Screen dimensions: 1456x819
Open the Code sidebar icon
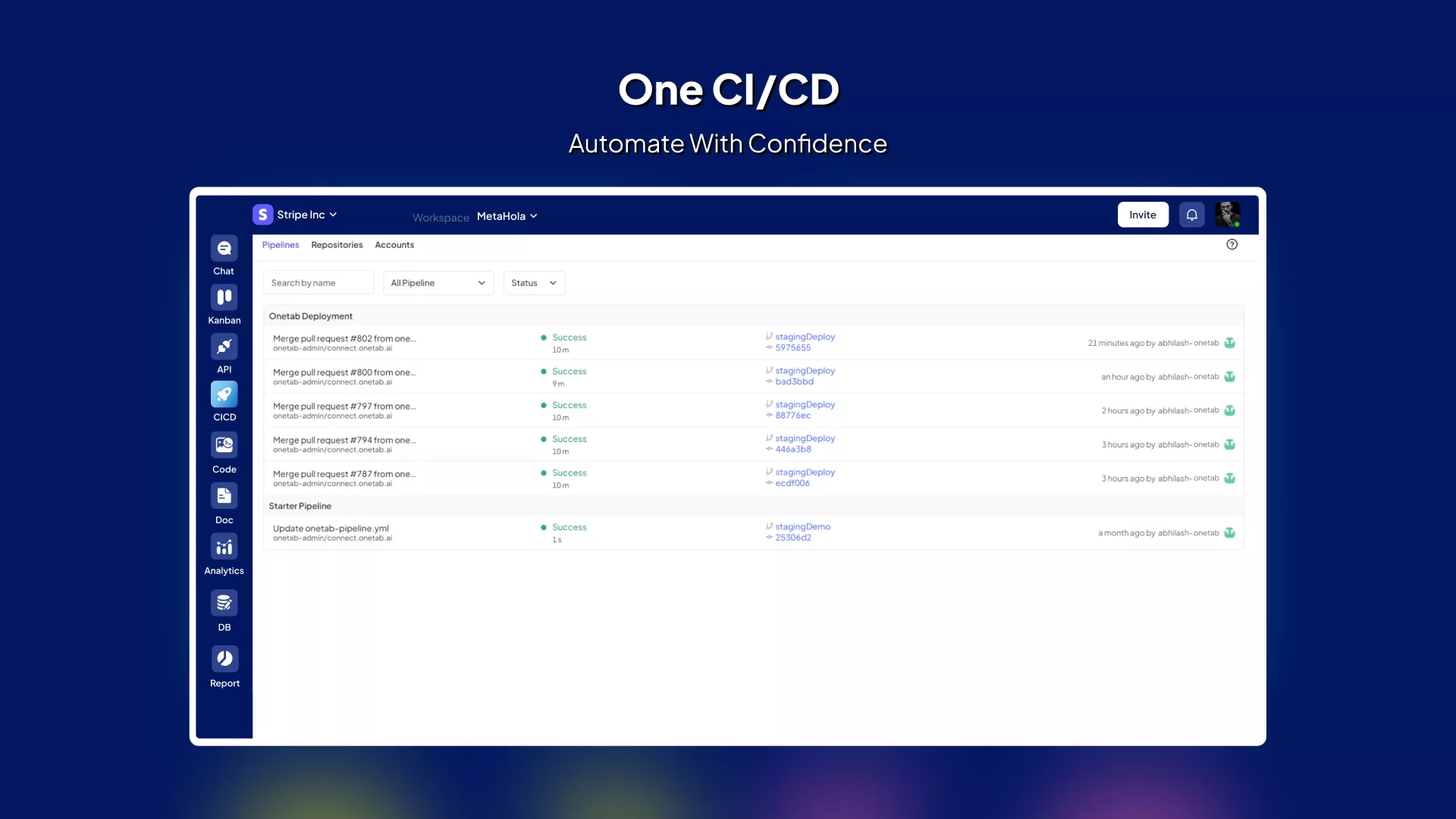(224, 445)
